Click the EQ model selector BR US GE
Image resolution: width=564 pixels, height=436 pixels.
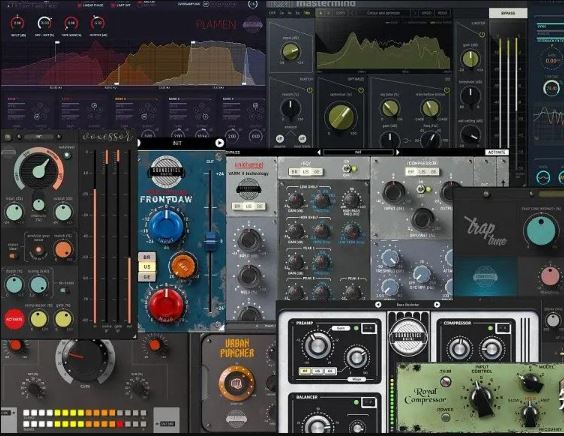[x=306, y=172]
